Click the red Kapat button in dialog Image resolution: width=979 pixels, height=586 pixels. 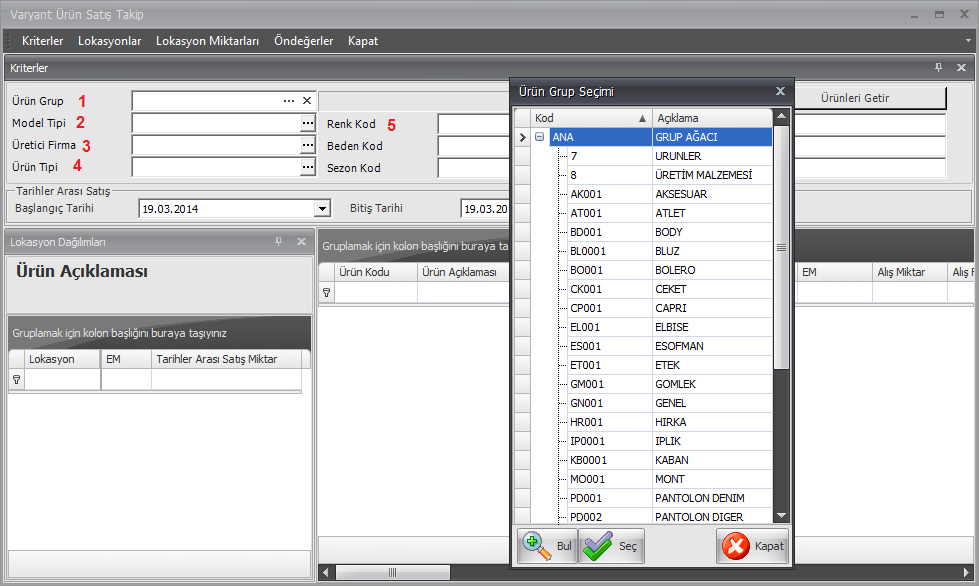(x=753, y=546)
